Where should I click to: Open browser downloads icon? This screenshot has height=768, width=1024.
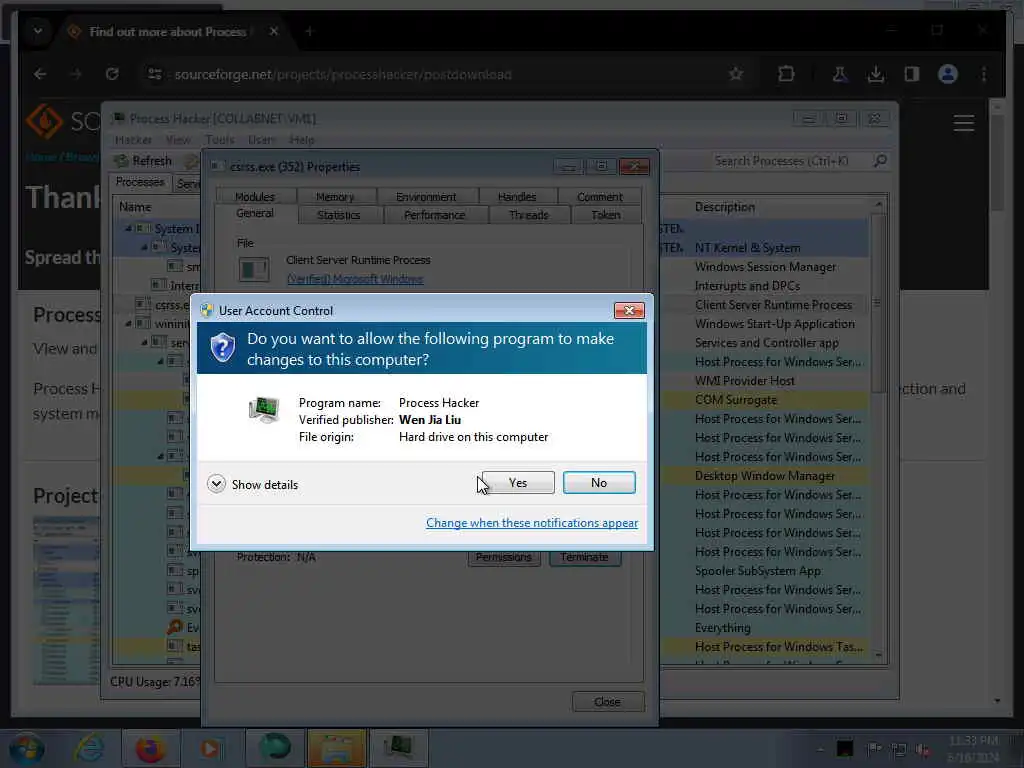click(x=876, y=74)
